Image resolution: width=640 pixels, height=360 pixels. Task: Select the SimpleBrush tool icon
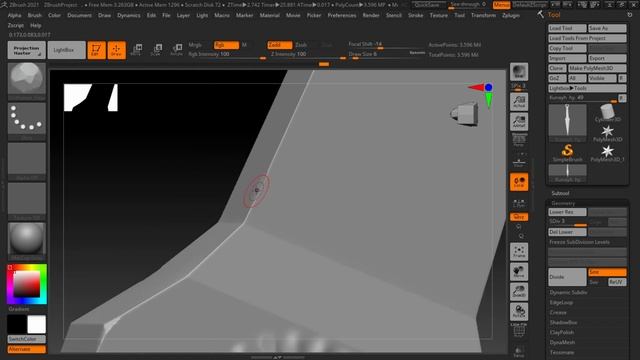[x=567, y=153]
